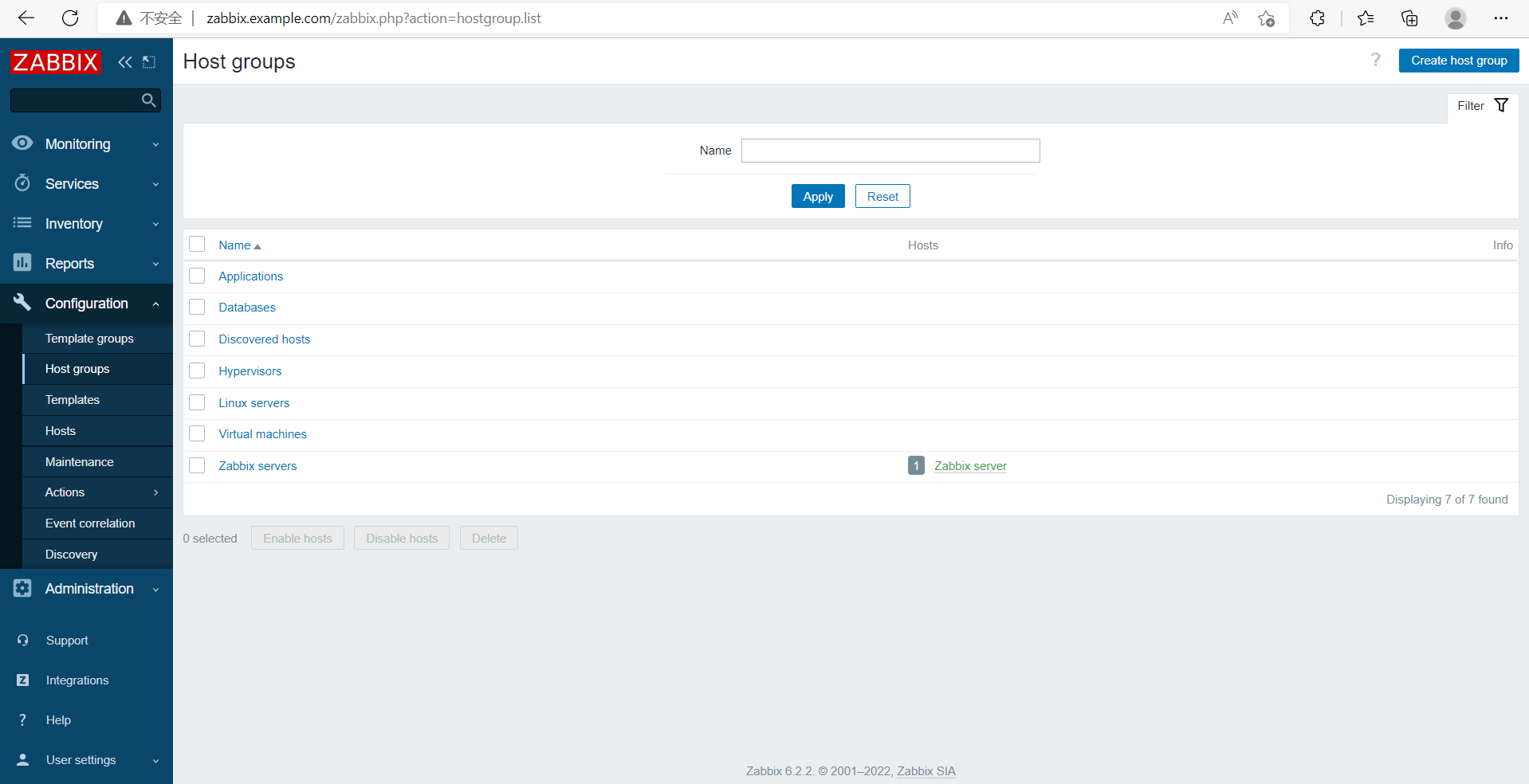The image size is (1529, 784).
Task: Open Hosts menu item
Action: point(98,431)
